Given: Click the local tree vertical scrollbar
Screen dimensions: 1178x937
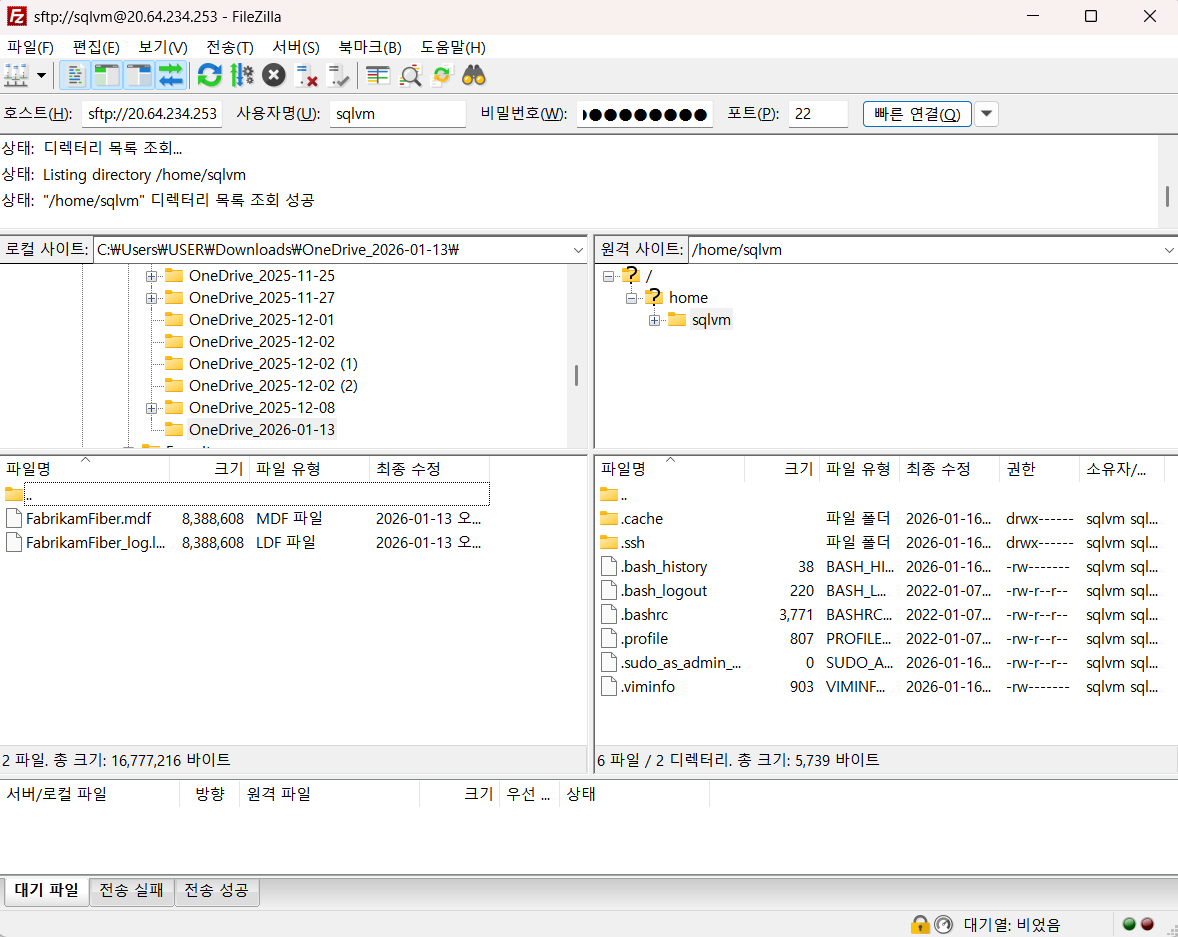Looking at the screenshot, I should (576, 375).
